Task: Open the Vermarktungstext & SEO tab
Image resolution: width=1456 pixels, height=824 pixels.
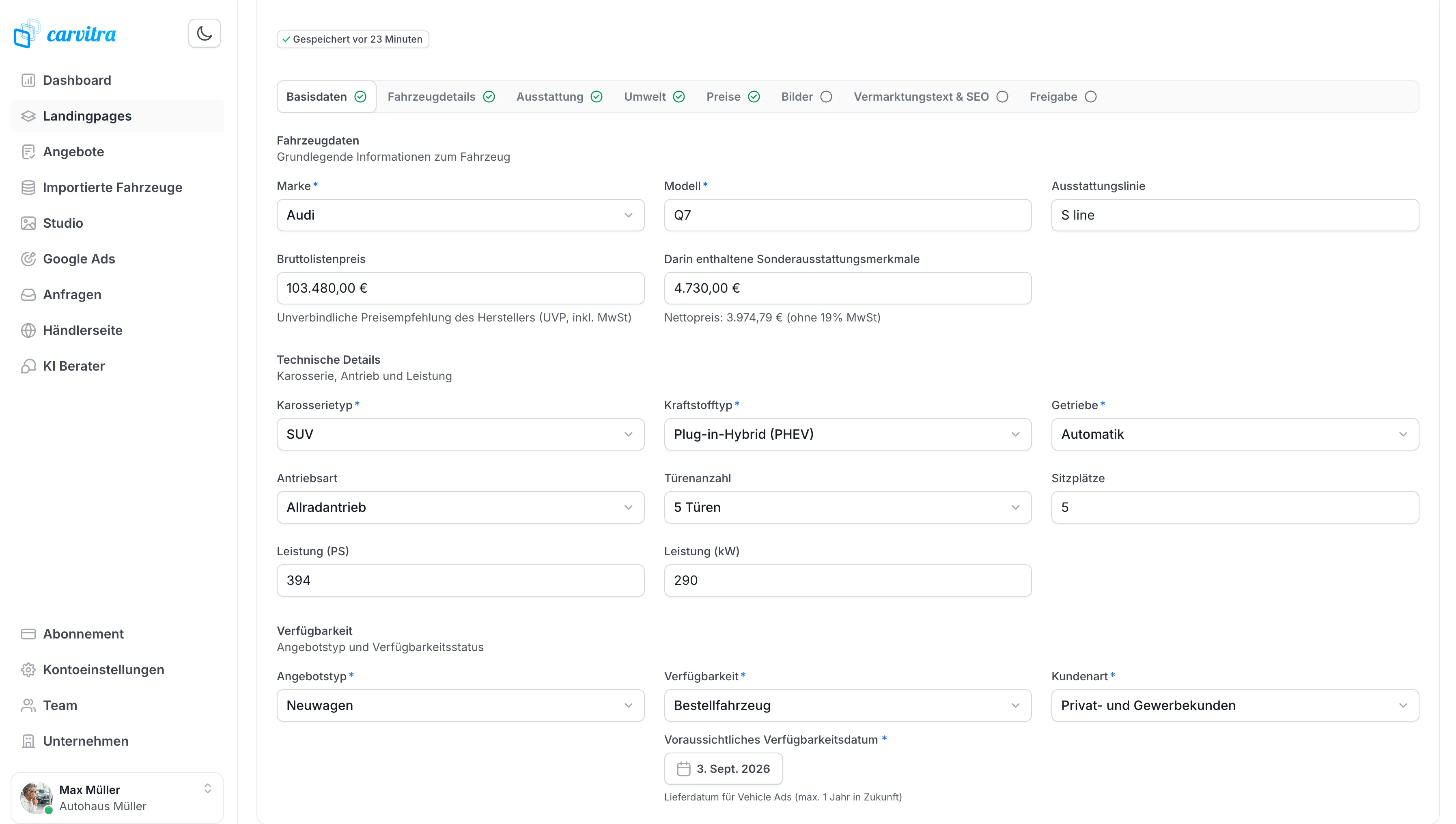Action: pyautogui.click(x=931, y=97)
